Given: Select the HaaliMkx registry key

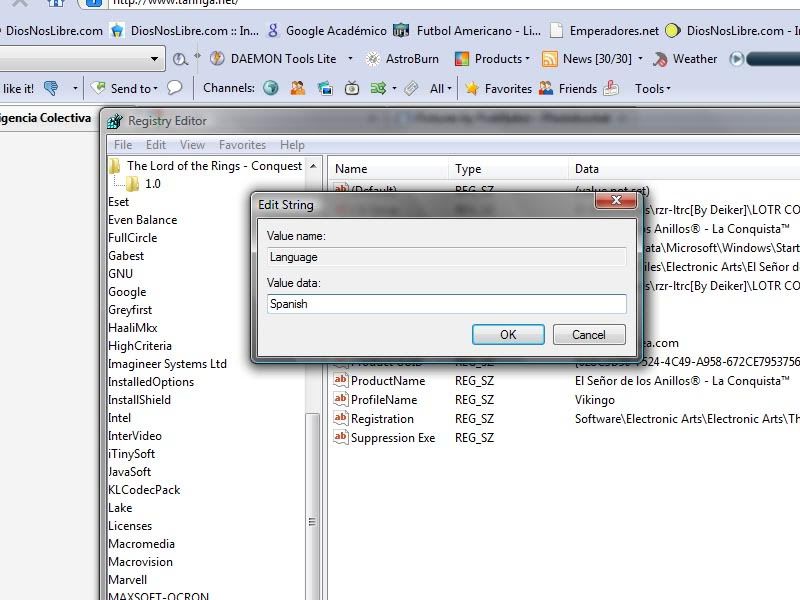Looking at the screenshot, I should [133, 328].
